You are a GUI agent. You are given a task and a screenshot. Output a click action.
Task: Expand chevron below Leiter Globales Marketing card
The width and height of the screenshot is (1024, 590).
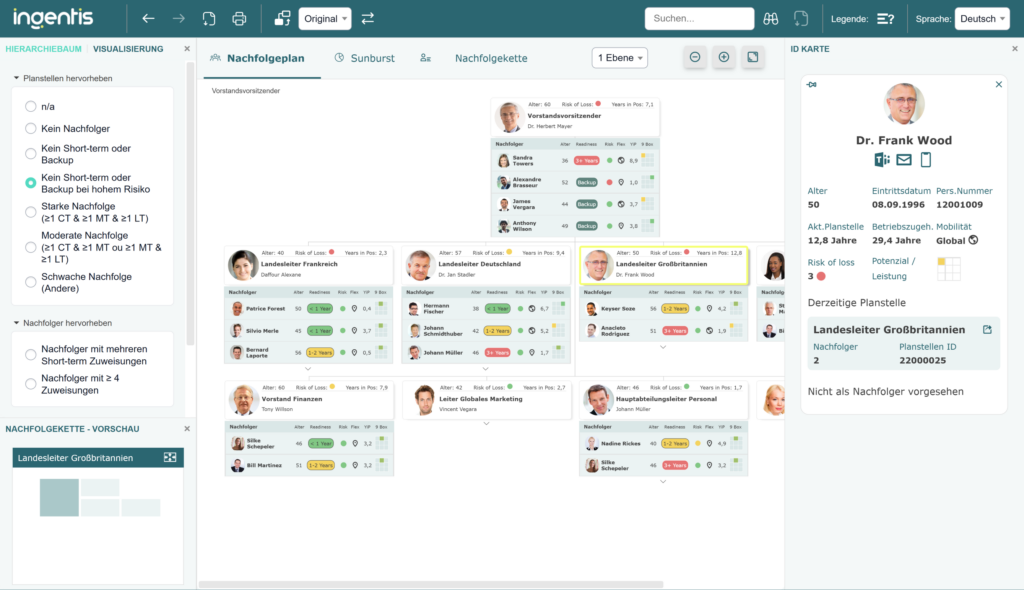click(x=486, y=423)
